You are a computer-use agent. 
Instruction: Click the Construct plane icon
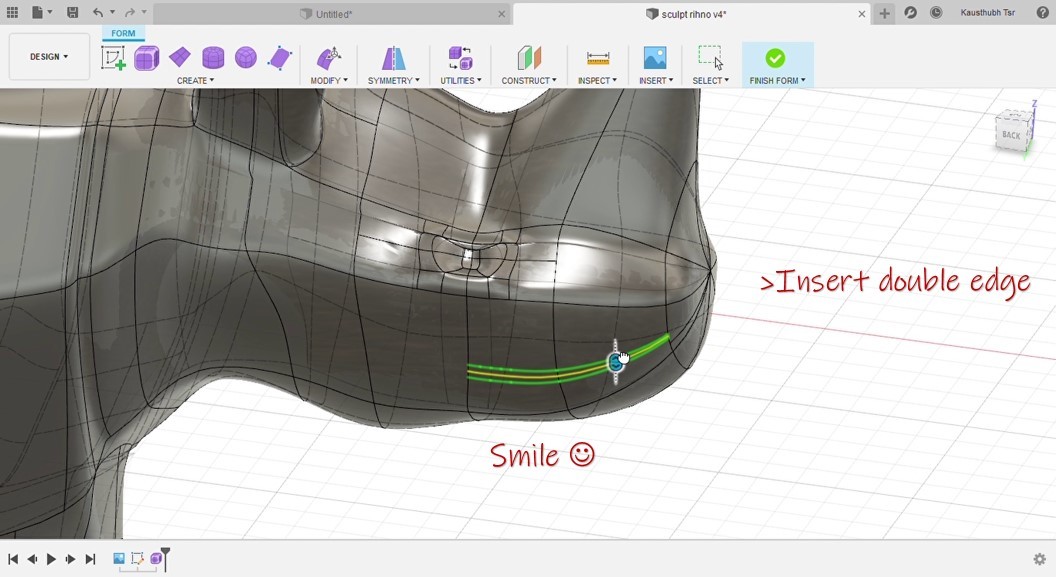[x=529, y=58]
